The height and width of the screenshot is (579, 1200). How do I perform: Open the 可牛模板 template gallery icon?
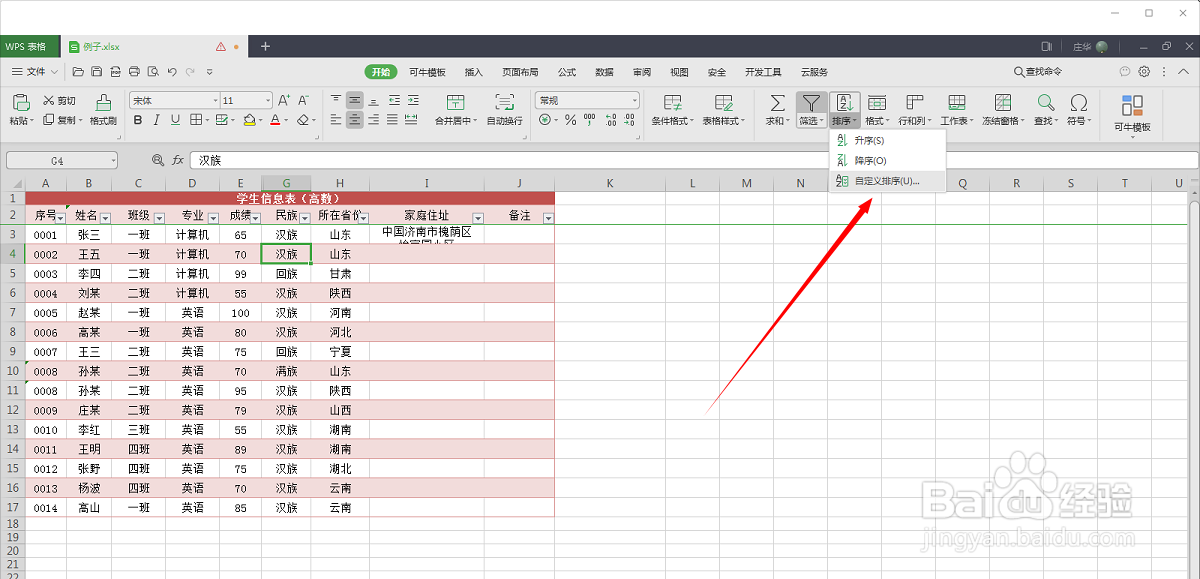tap(1133, 105)
